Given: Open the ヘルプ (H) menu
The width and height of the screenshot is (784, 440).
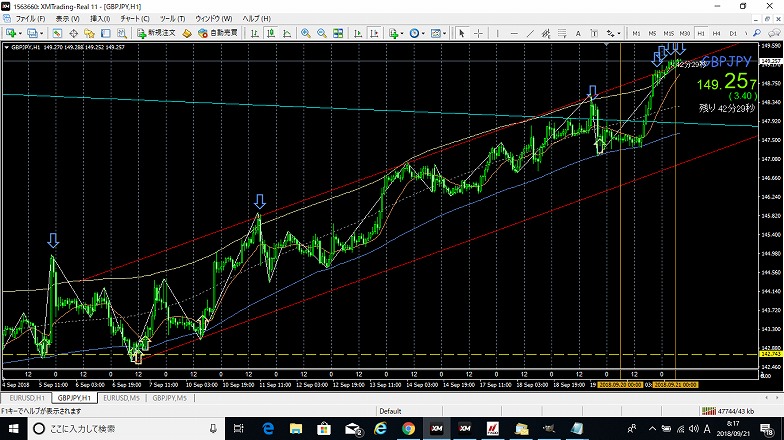Looking at the screenshot, I should 256,18.
